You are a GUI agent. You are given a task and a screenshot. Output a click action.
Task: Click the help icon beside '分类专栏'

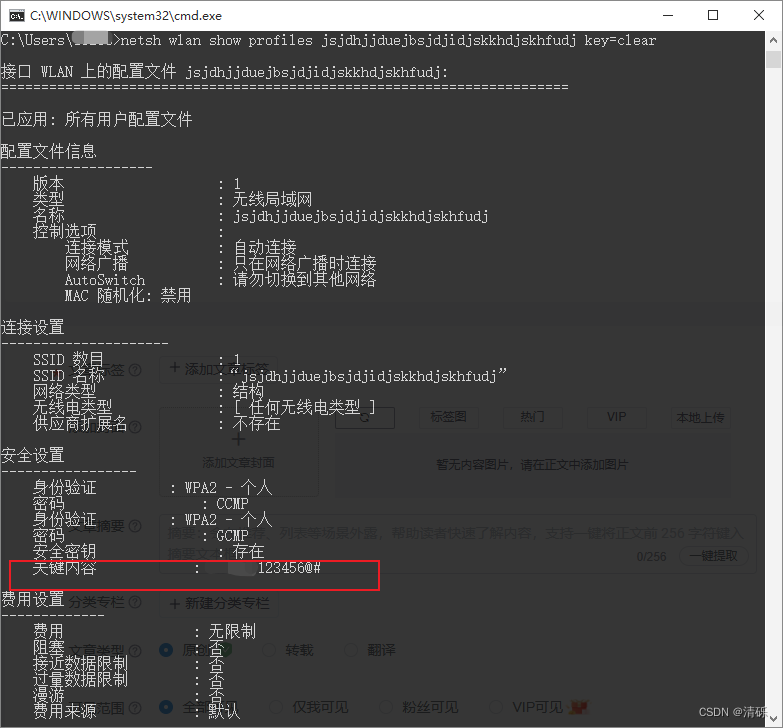point(135,602)
